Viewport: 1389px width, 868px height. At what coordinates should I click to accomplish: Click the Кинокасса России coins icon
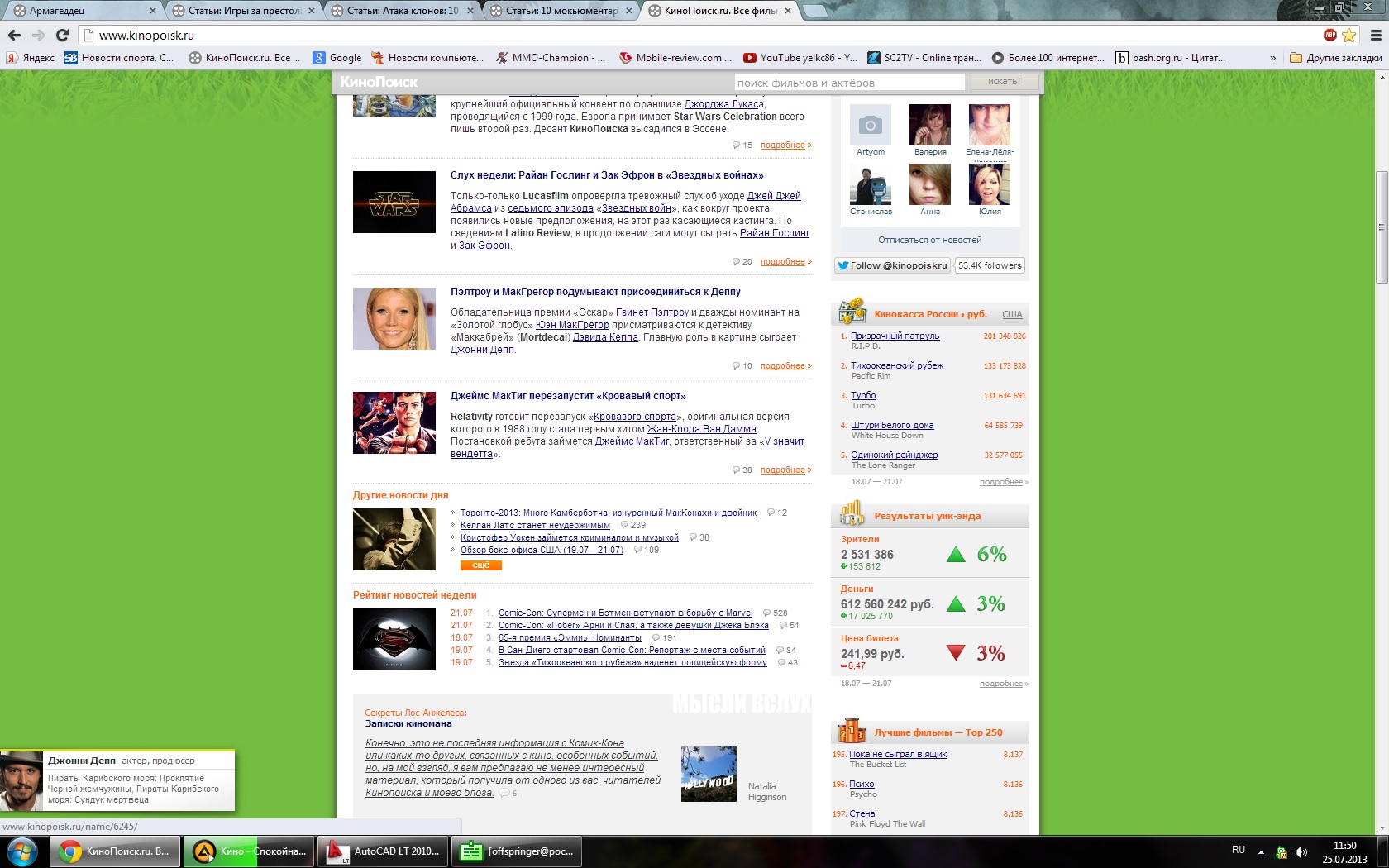tap(852, 312)
